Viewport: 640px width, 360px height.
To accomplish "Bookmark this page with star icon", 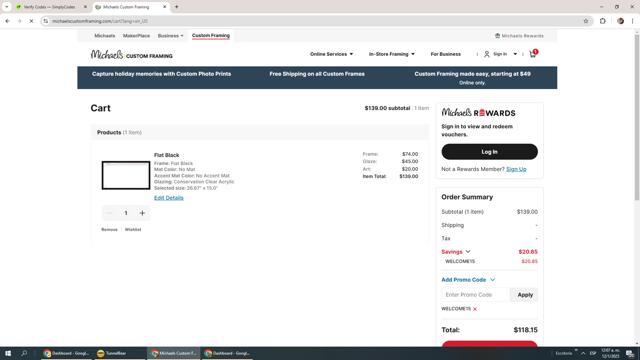I will (x=586, y=21).
